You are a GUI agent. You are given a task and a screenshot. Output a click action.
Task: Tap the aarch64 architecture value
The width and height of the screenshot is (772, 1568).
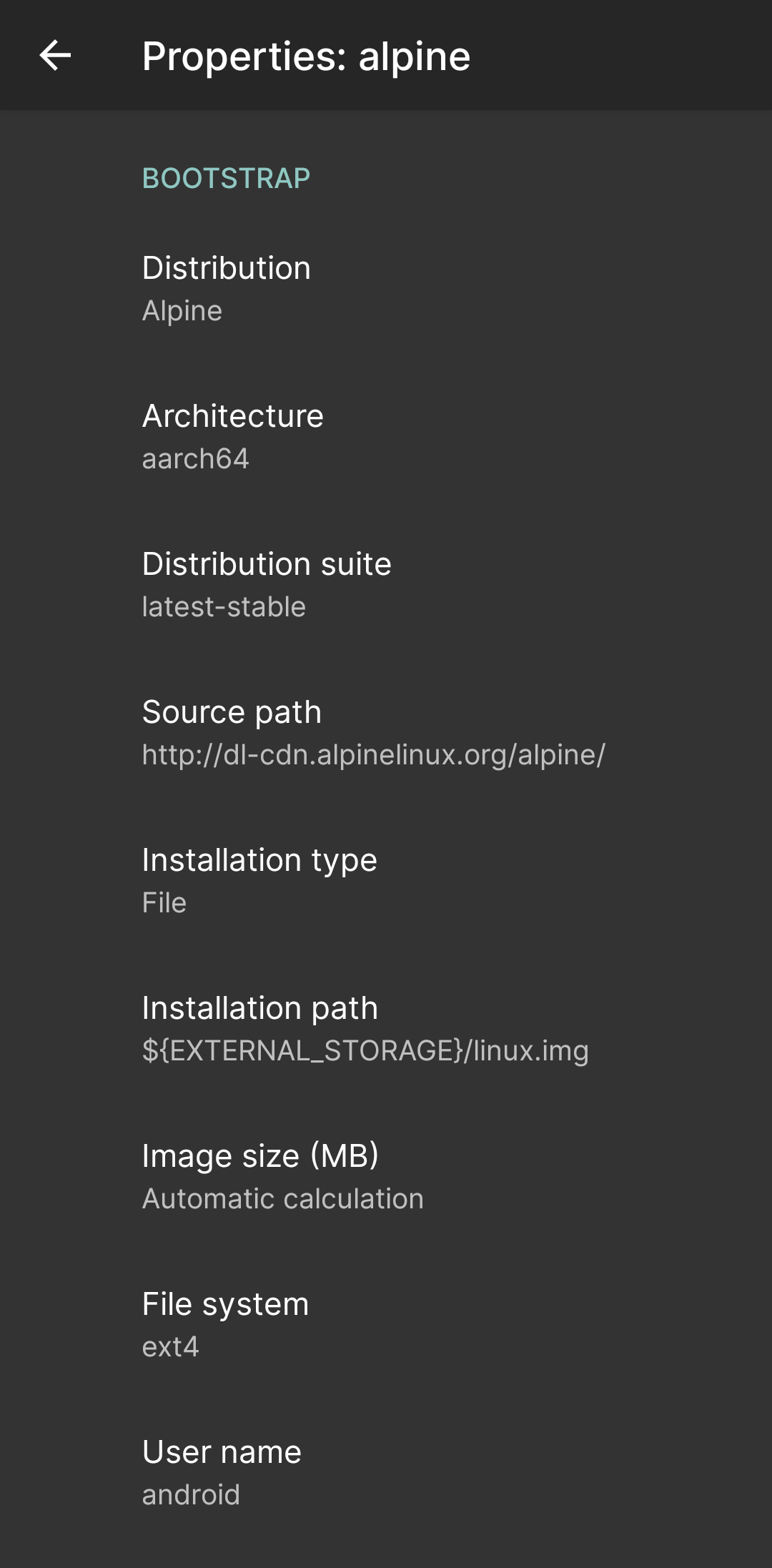tap(196, 460)
